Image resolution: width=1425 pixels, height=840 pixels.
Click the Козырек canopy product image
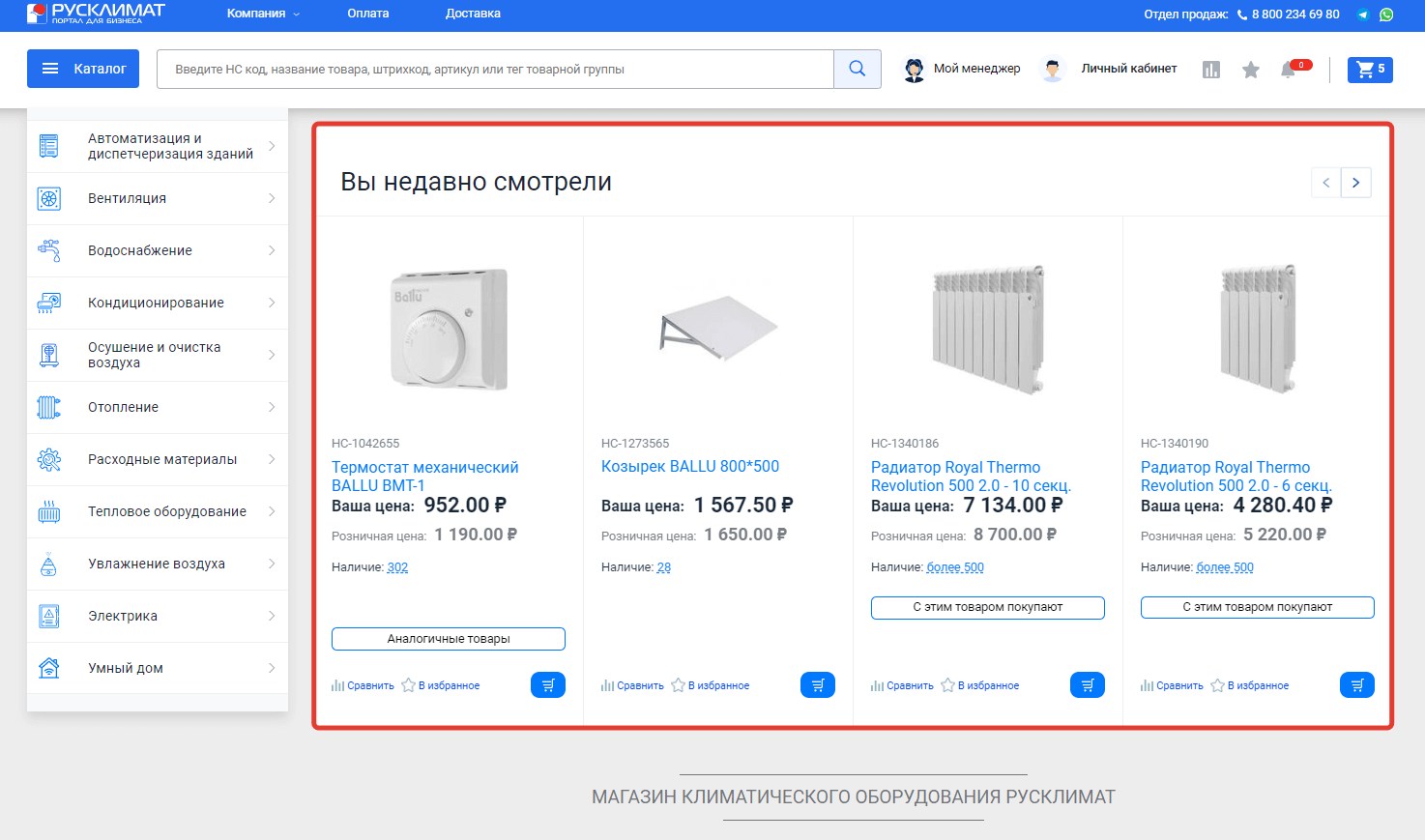point(718,328)
